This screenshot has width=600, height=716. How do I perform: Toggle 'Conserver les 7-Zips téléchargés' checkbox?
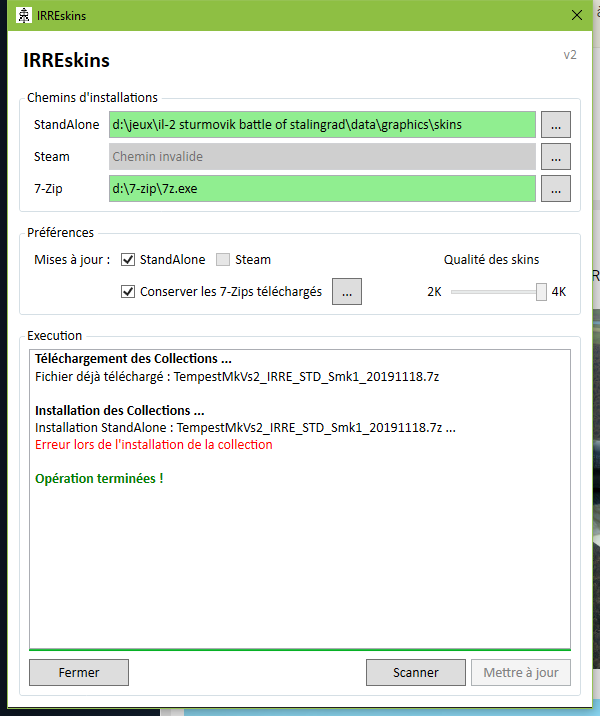click(x=128, y=291)
